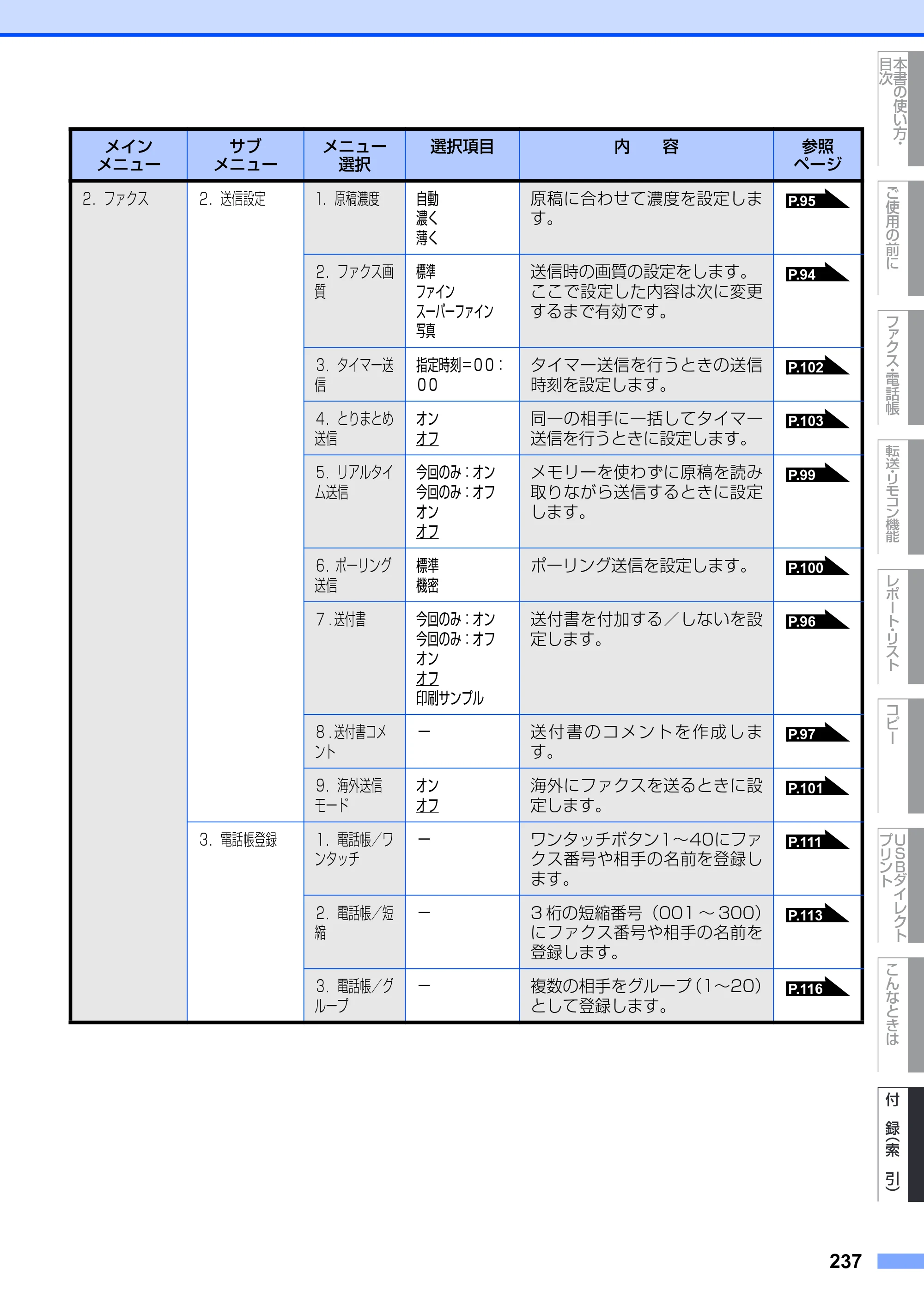Image resolution: width=924 pixels, height=1304 pixels.
Task: Open the P.95 page reference link
Action: tap(816, 200)
